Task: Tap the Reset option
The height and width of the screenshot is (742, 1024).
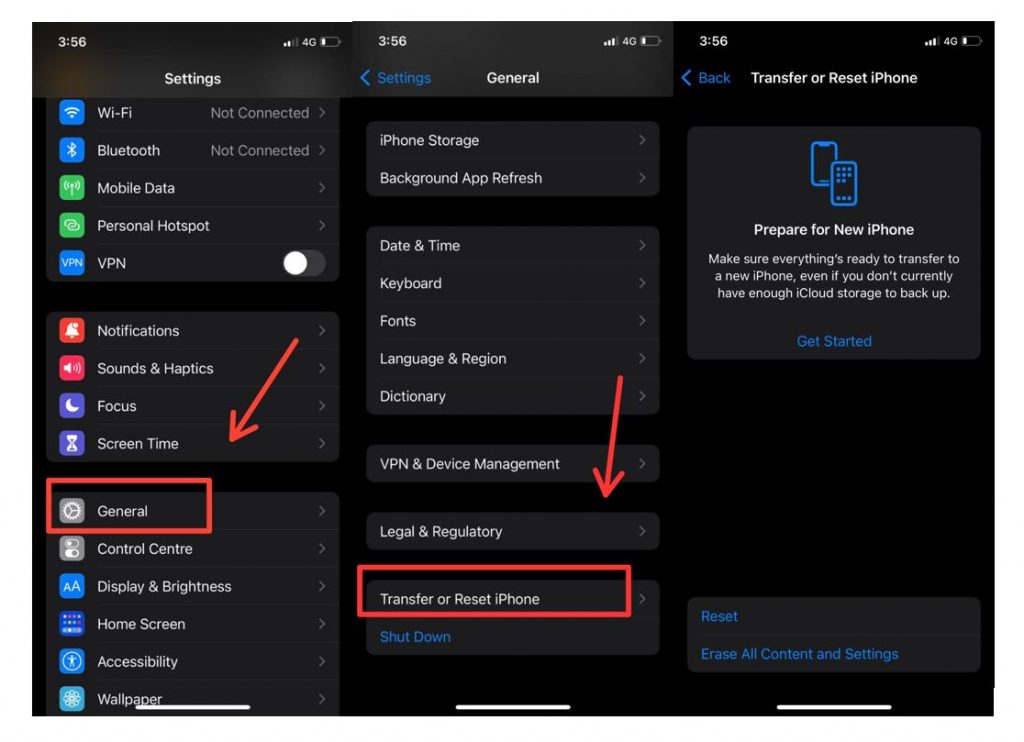Action: 719,616
